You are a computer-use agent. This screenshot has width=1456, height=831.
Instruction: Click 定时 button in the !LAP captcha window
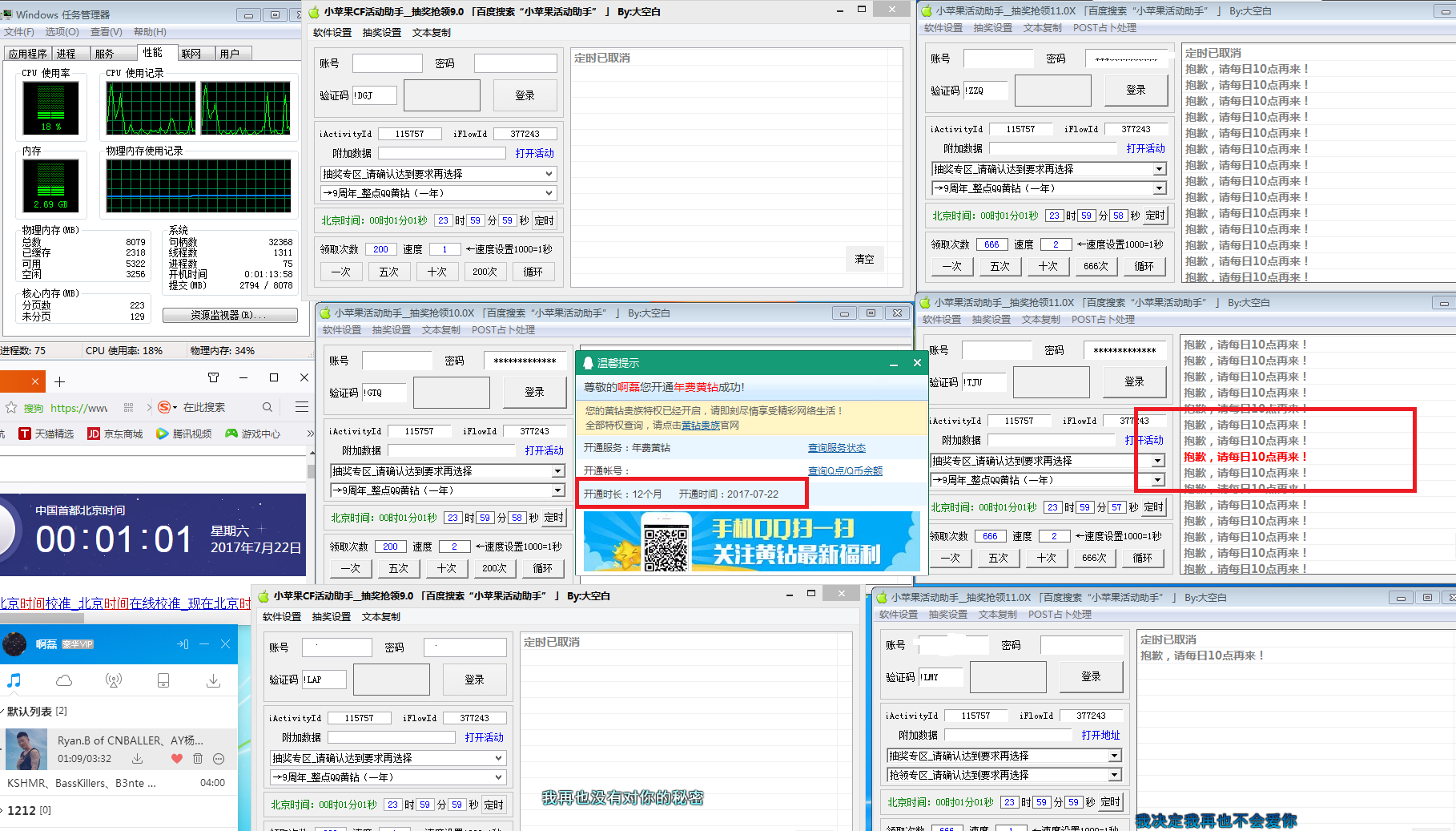494,805
